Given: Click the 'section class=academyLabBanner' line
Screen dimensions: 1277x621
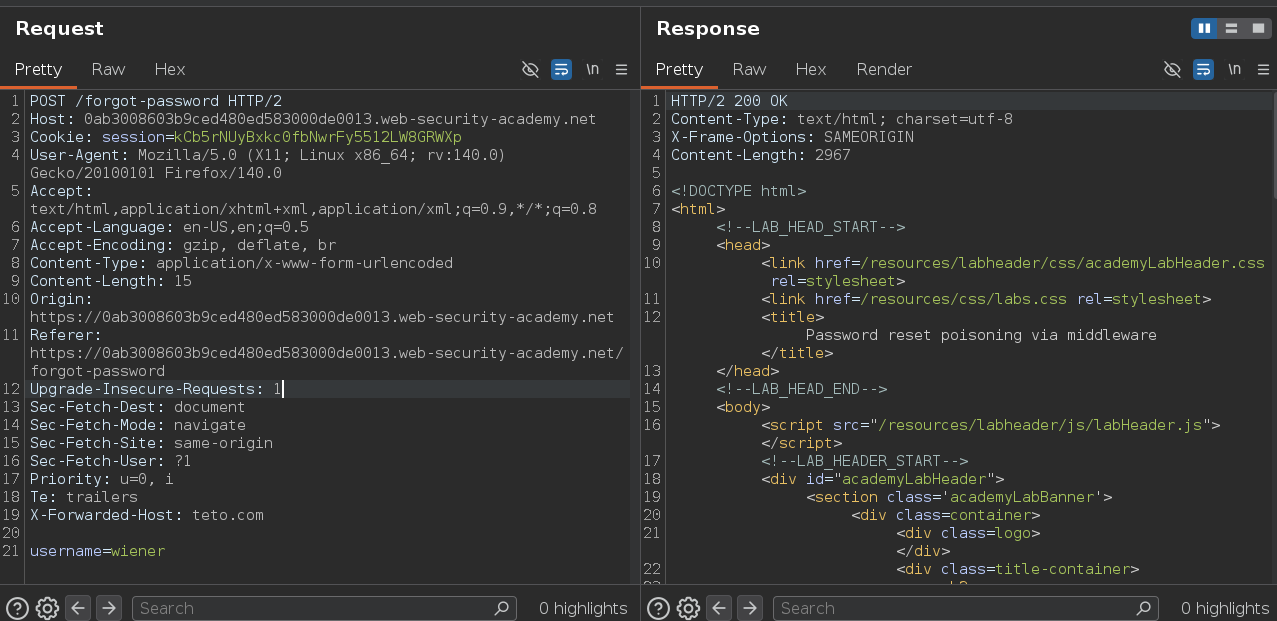Looking at the screenshot, I should point(959,497).
